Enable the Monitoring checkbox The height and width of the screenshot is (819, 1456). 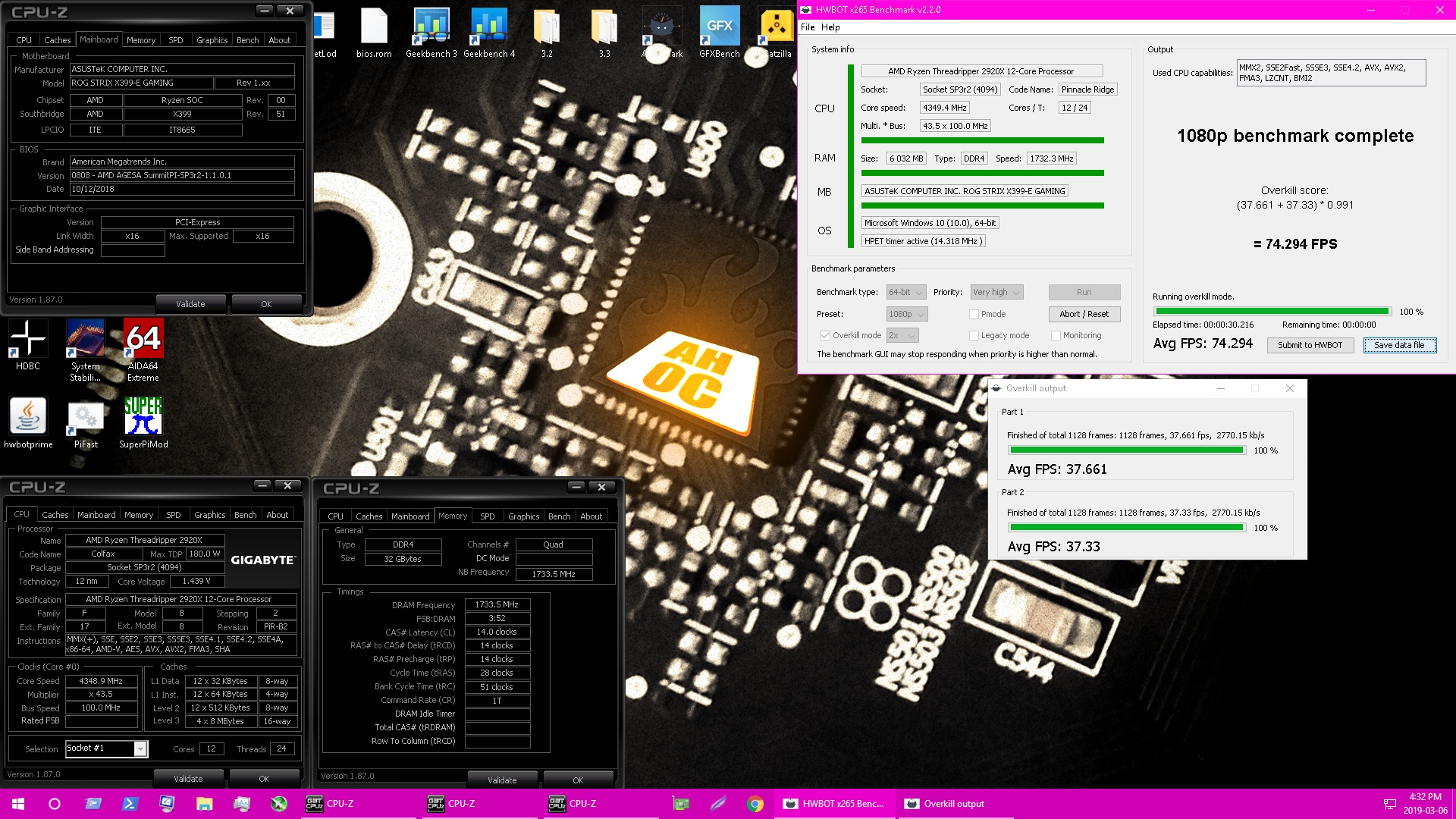[1056, 335]
